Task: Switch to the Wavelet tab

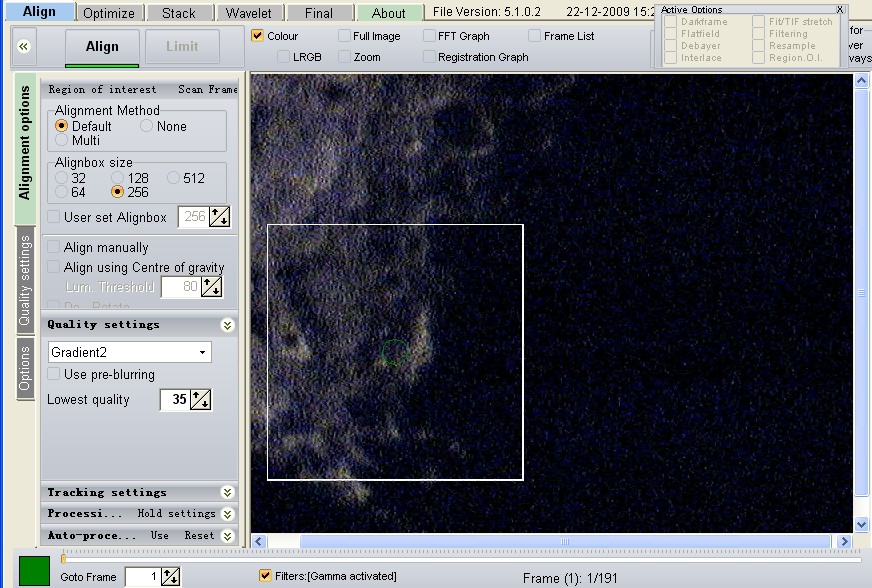Action: [x=248, y=13]
